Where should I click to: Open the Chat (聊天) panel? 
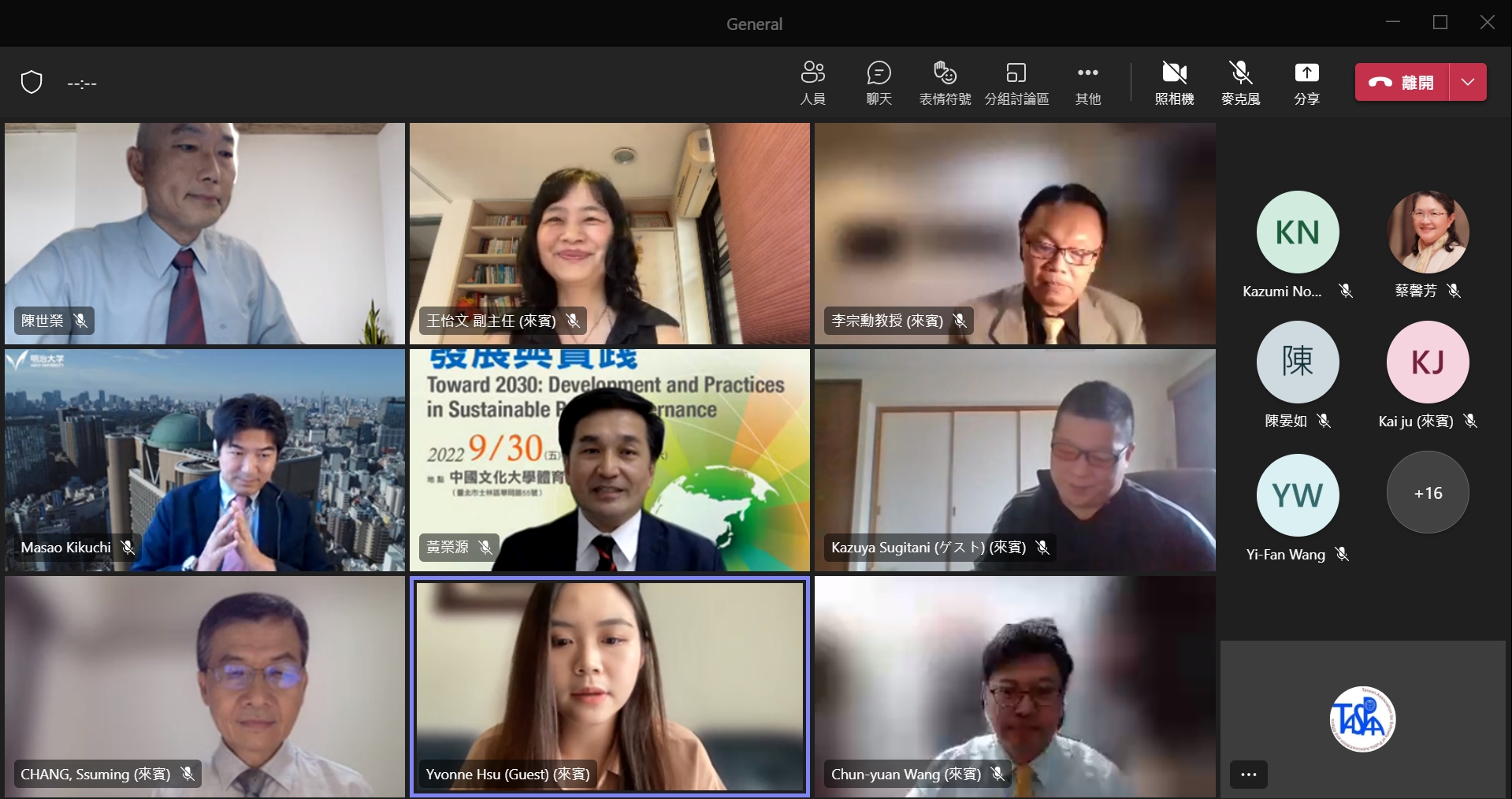[x=879, y=82]
